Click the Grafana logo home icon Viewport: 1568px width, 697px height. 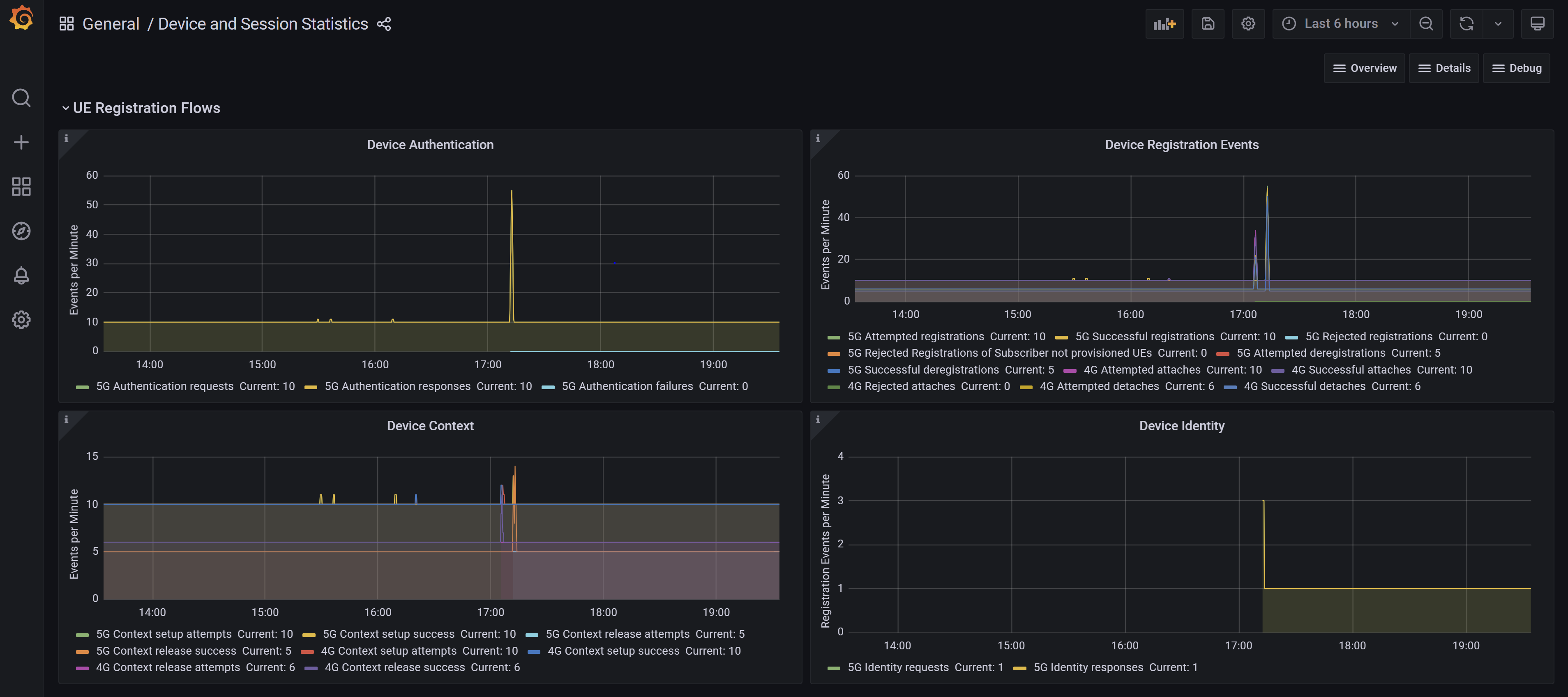click(21, 18)
